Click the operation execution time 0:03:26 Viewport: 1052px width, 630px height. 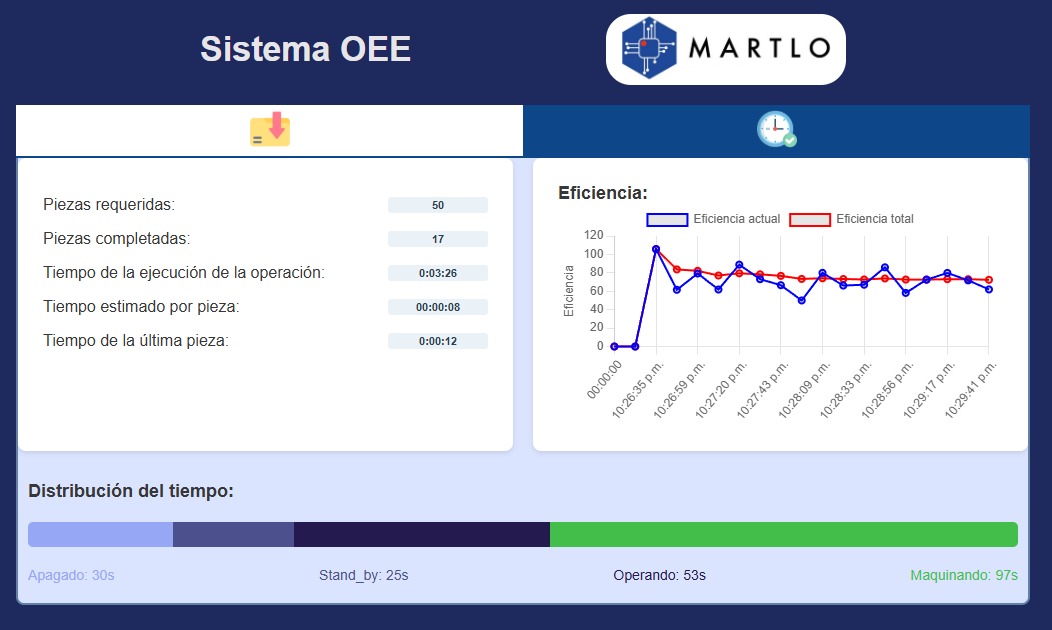(438, 273)
